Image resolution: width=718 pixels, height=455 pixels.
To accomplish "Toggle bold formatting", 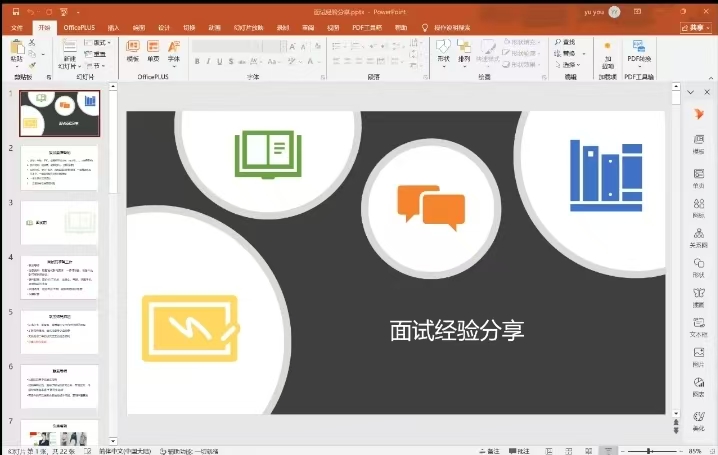I will (x=197, y=61).
